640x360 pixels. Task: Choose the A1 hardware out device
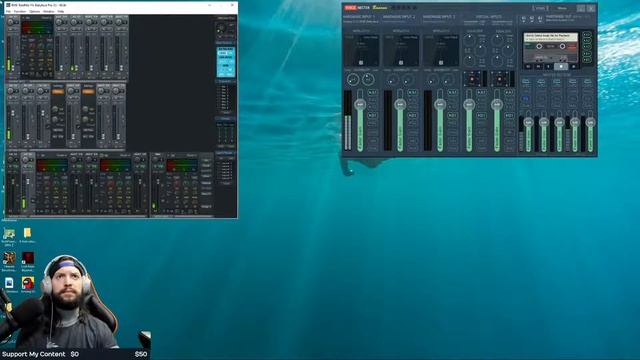(x=524, y=19)
